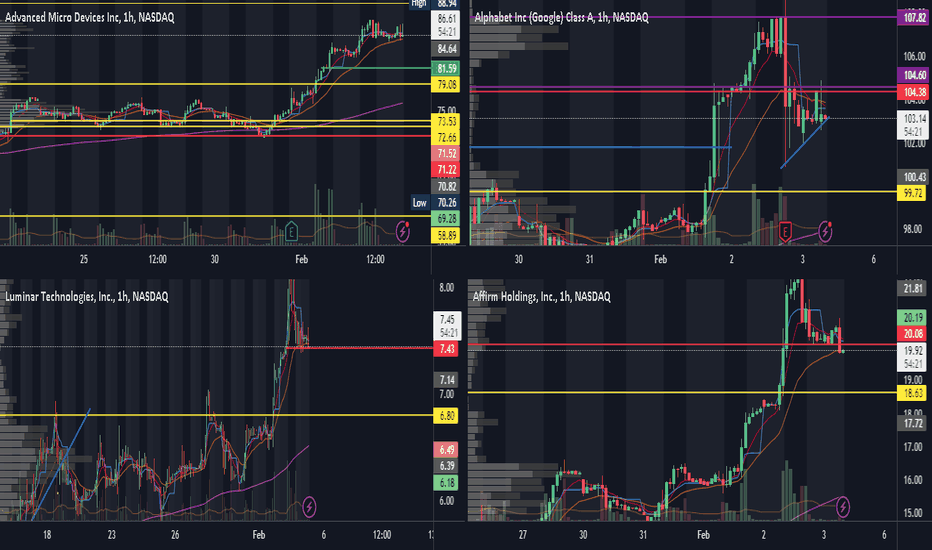Click the green 69.28 price label
The image size is (932, 550).
pyautogui.click(x=446, y=219)
